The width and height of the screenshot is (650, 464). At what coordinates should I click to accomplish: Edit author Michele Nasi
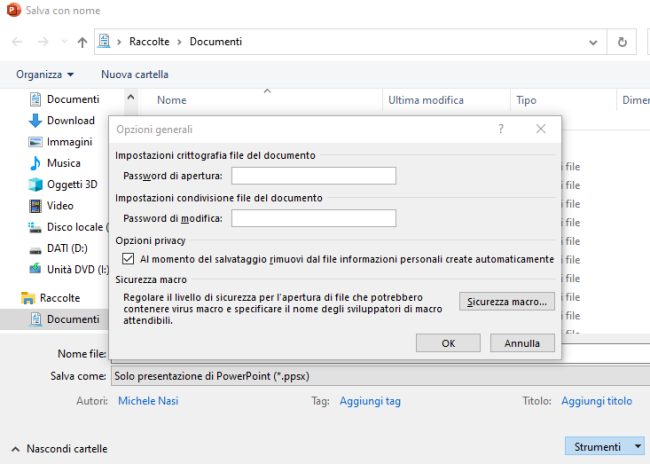pos(148,401)
